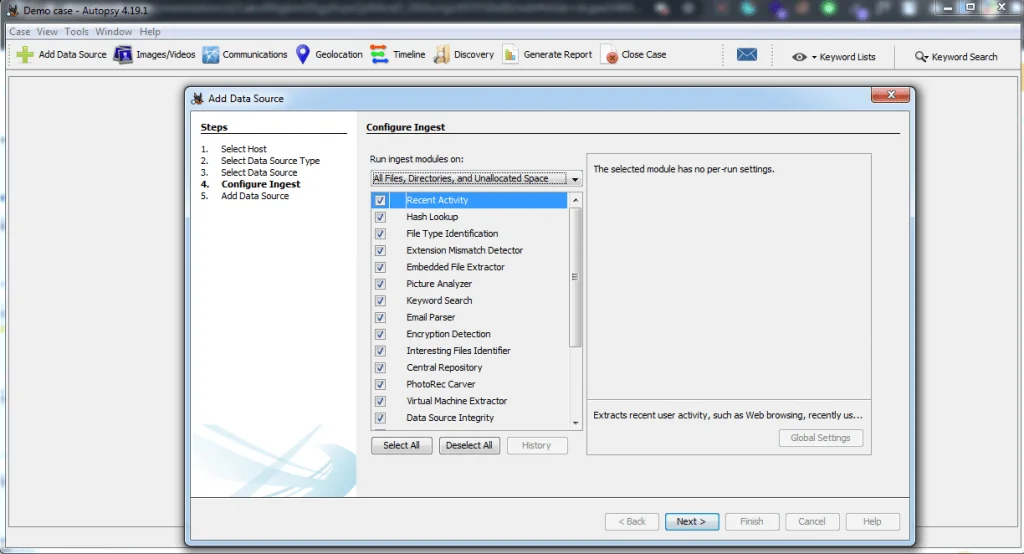Image resolution: width=1024 pixels, height=554 pixels.
Task: Click the Select Host step text
Action: point(244,149)
